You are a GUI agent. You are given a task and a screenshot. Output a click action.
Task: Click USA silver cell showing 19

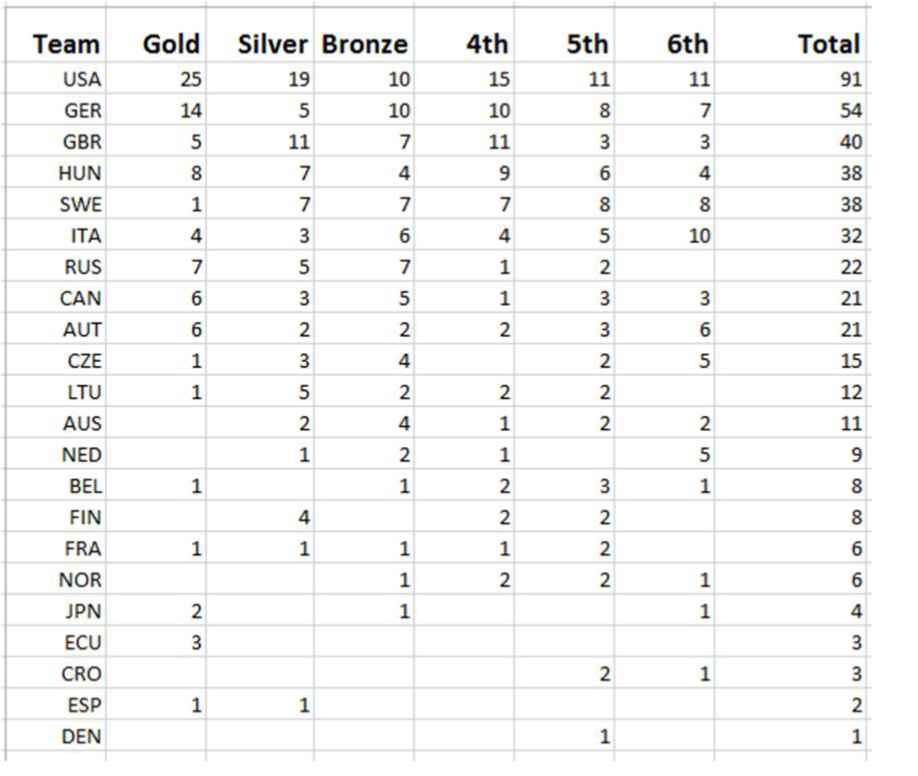pyautogui.click(x=260, y=78)
